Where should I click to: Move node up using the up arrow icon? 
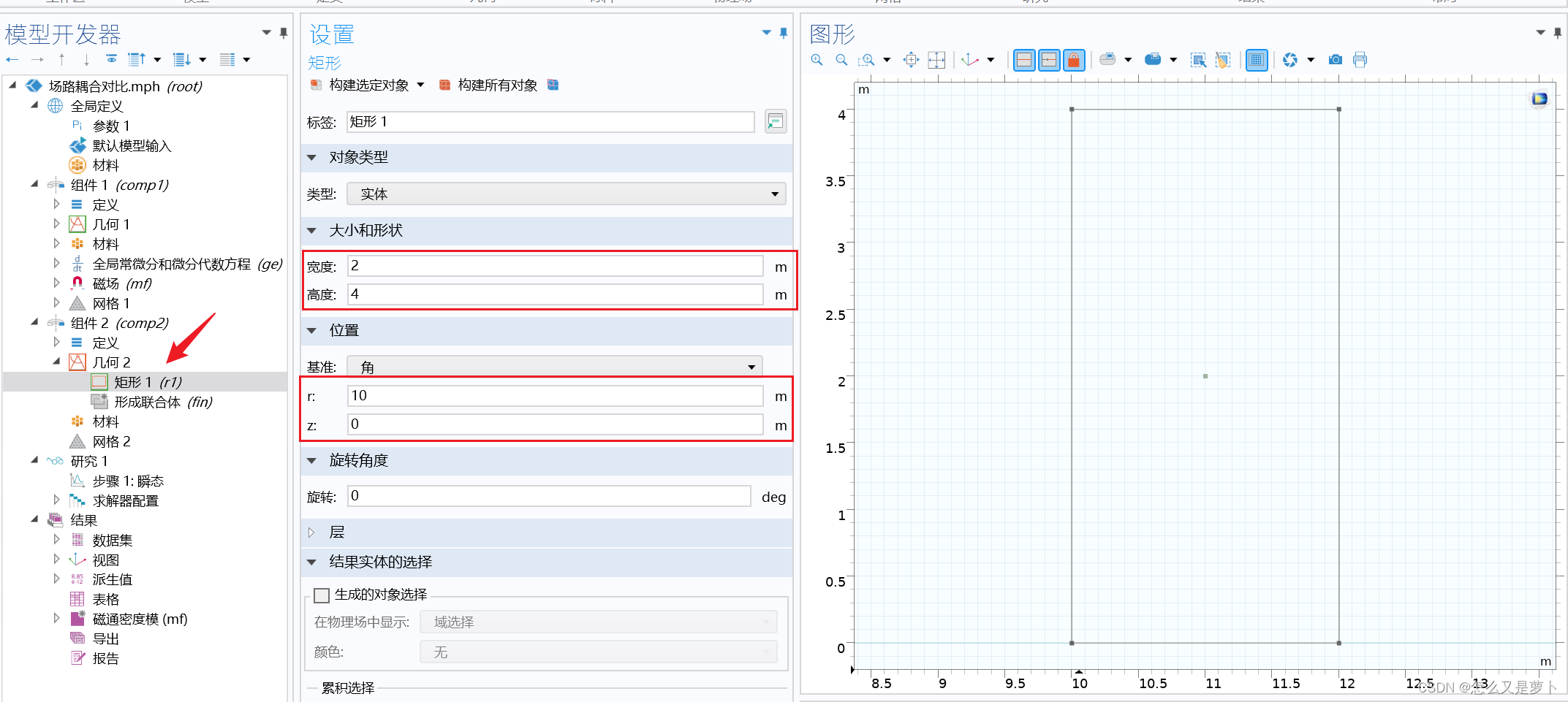[x=62, y=59]
